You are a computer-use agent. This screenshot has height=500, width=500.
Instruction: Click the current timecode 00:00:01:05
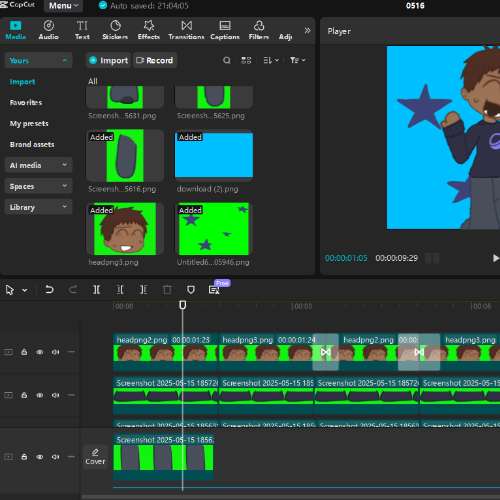pyautogui.click(x=346, y=258)
